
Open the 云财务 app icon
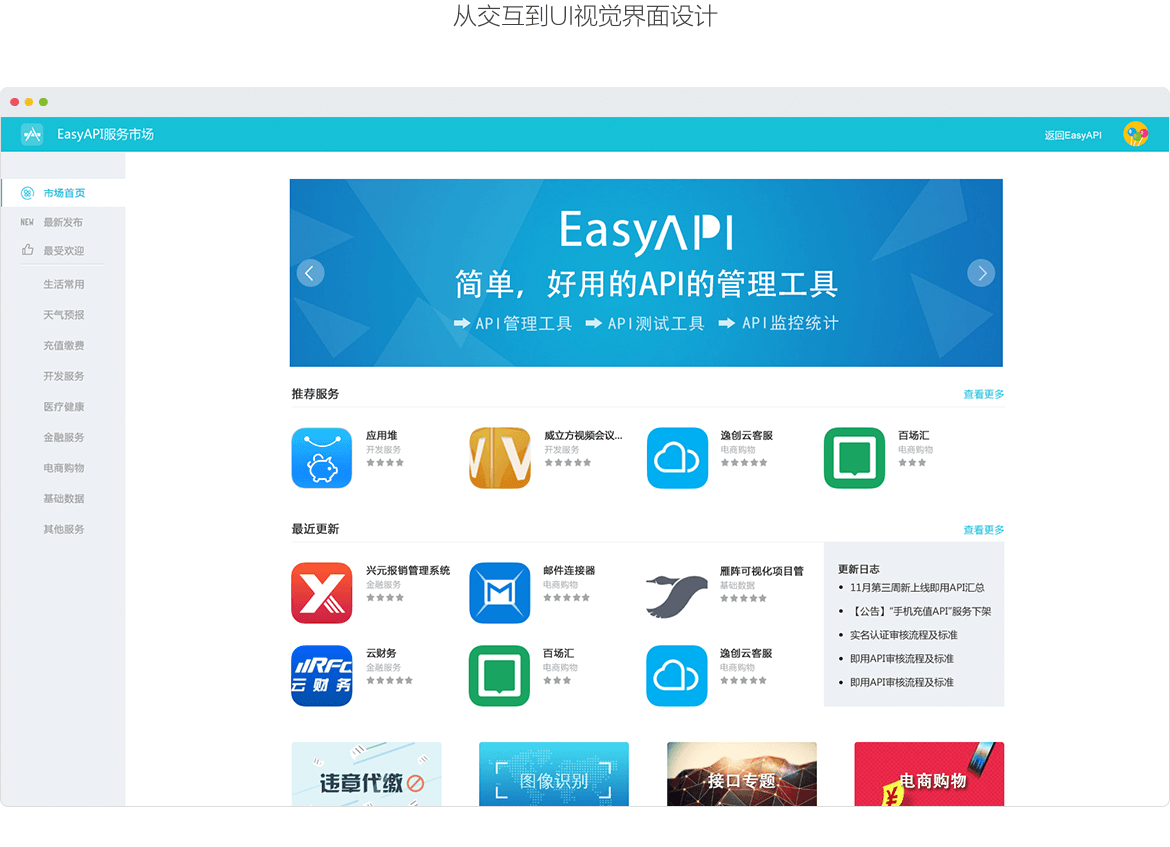(322, 675)
